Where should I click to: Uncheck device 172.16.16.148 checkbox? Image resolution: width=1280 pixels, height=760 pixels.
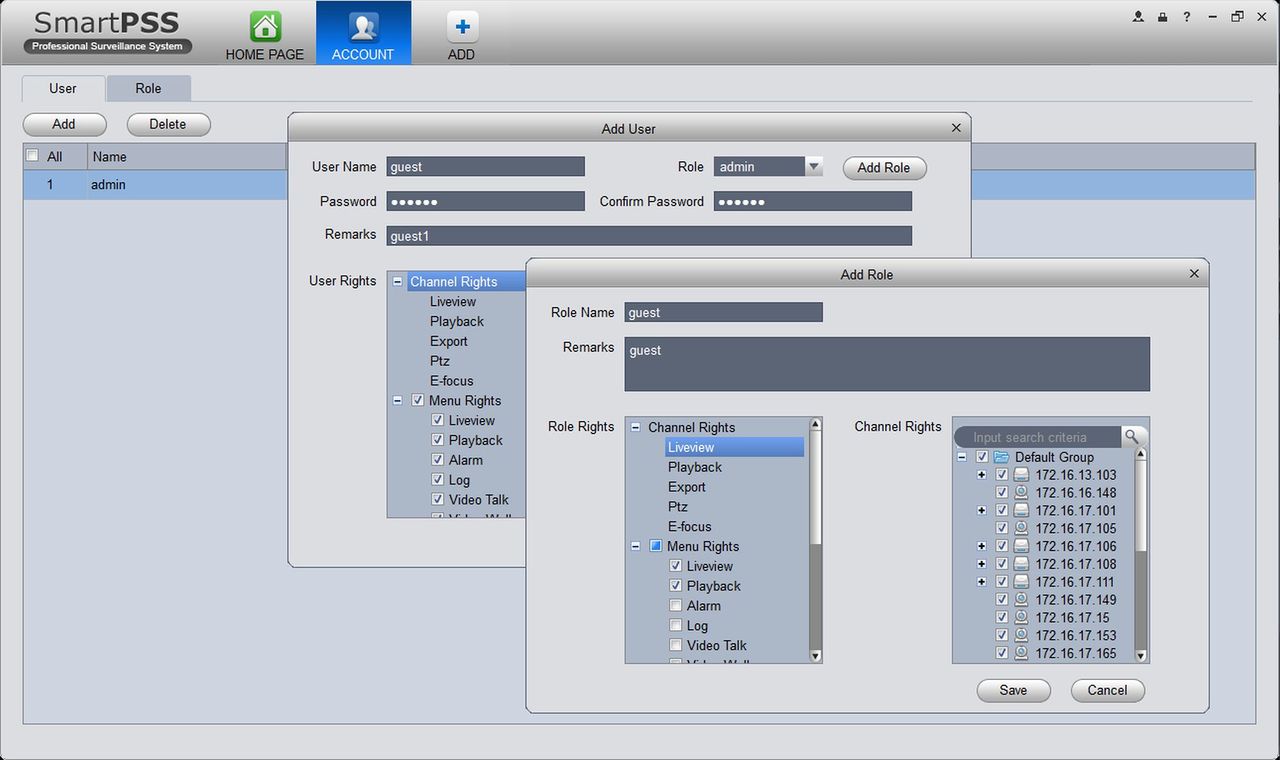pyautogui.click(x=1002, y=493)
